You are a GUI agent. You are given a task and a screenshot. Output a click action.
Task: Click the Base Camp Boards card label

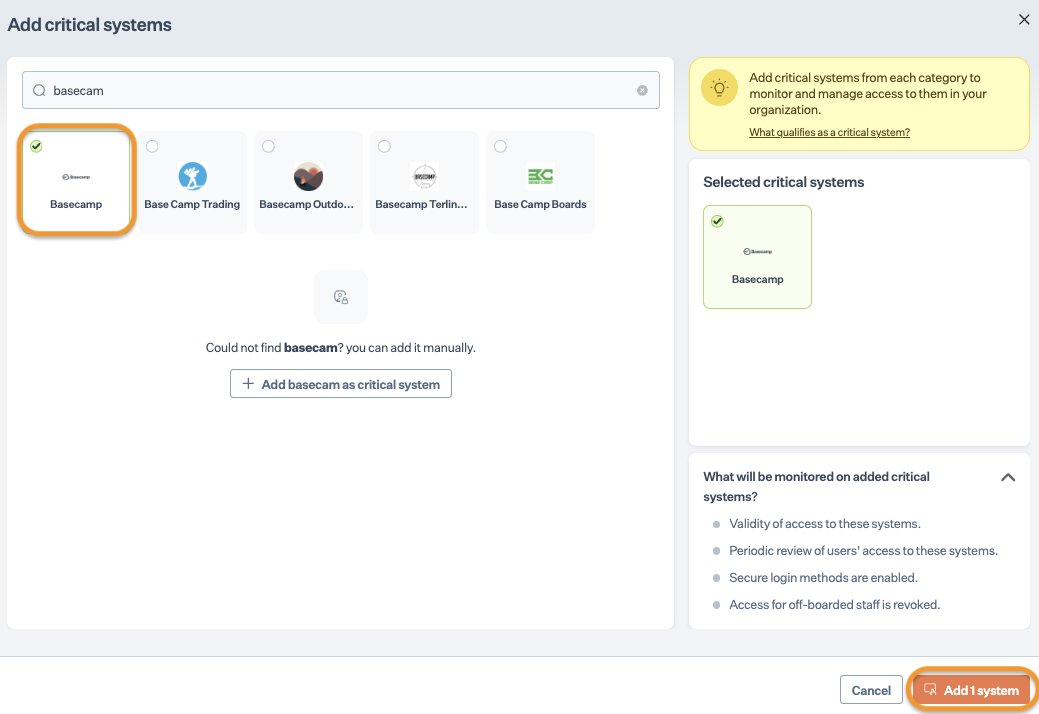coord(540,204)
